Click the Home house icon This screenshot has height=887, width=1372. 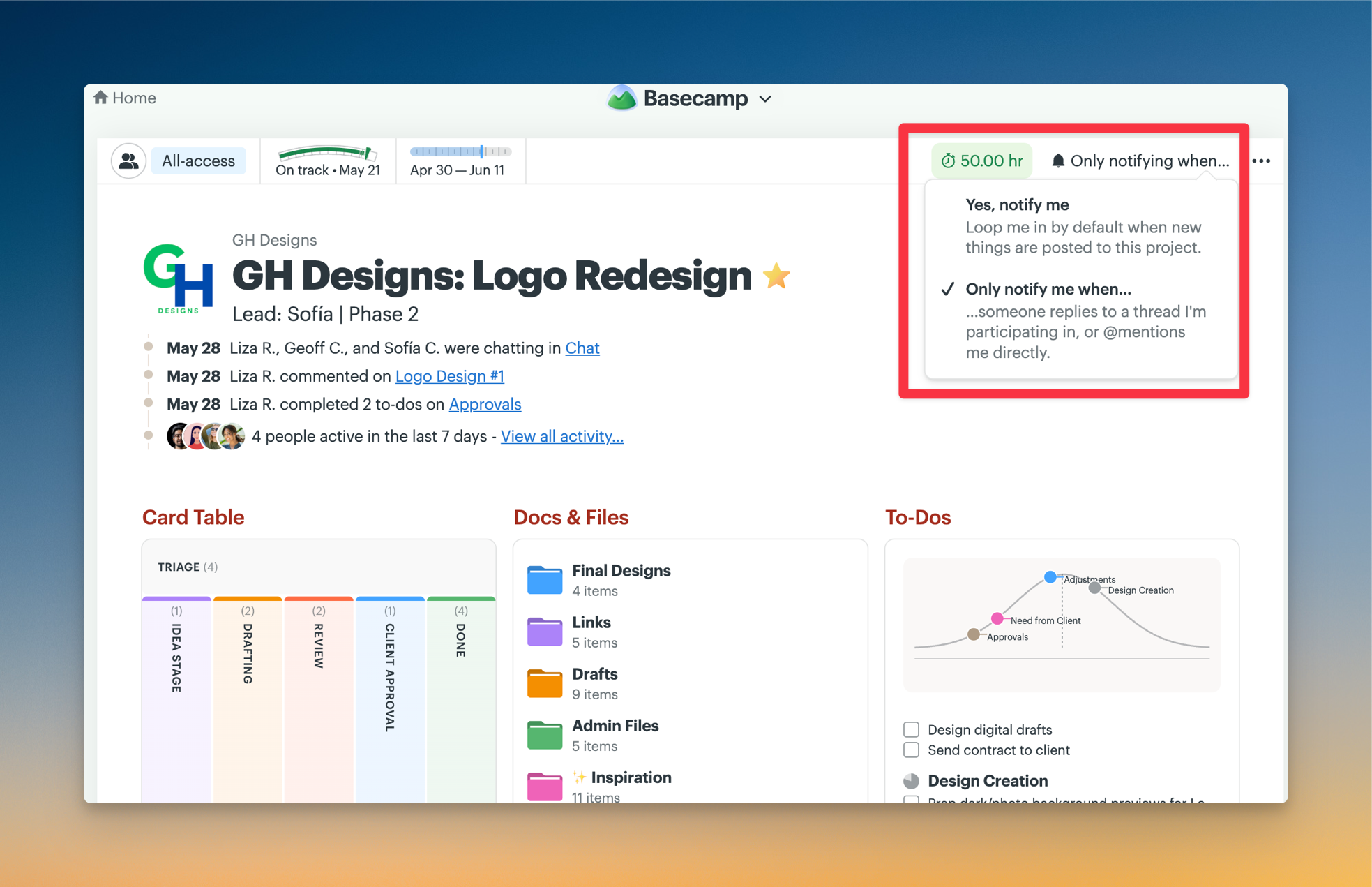tap(100, 98)
